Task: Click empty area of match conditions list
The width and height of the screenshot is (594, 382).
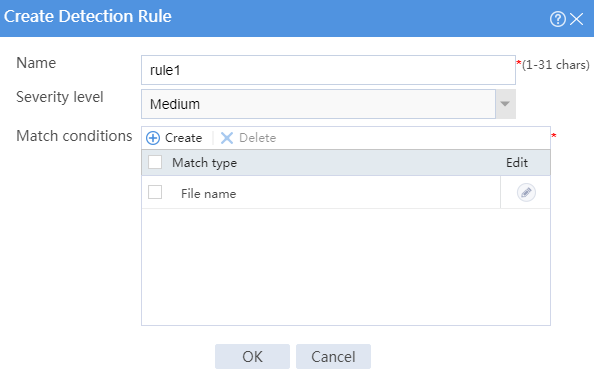Action: 346,267
